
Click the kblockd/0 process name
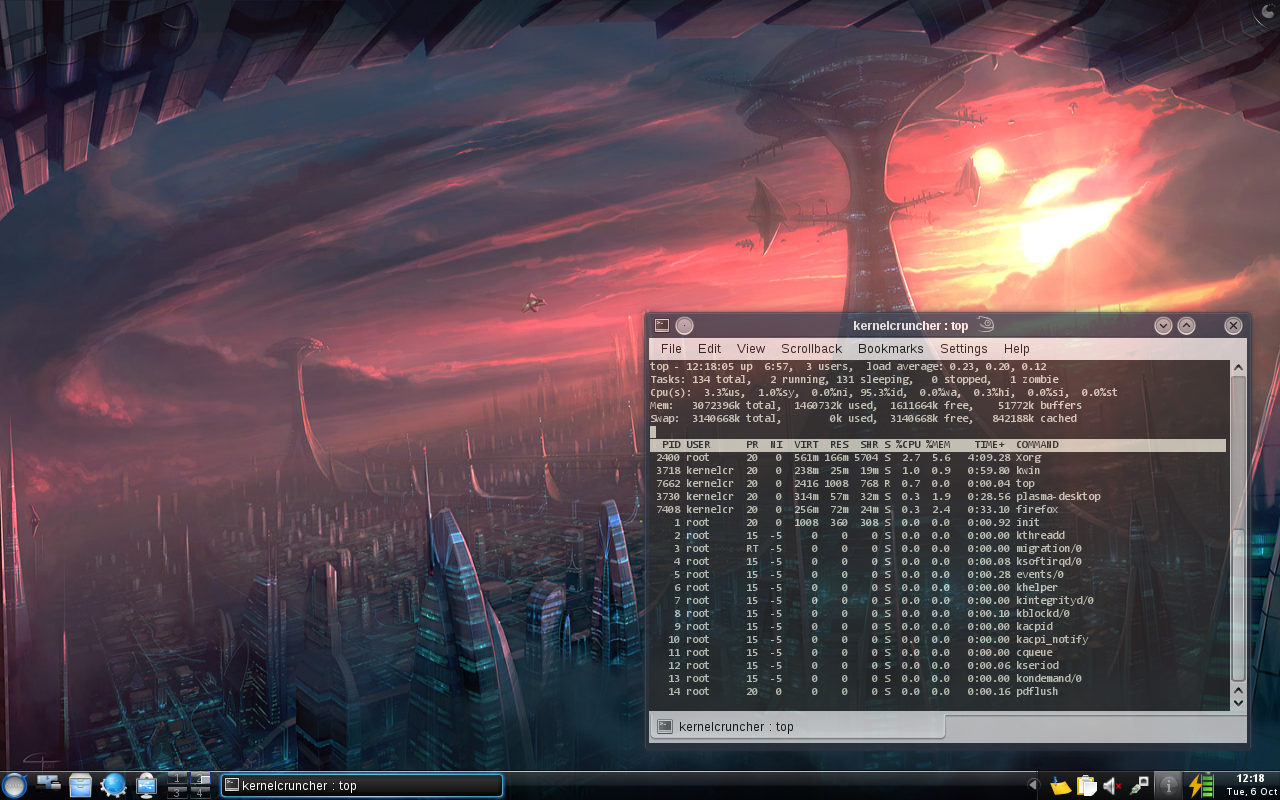[x=1043, y=614]
